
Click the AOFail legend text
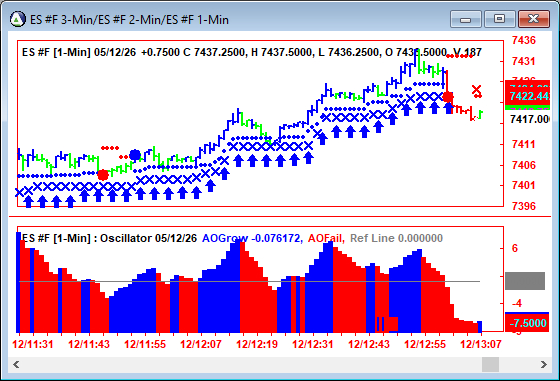326,238
